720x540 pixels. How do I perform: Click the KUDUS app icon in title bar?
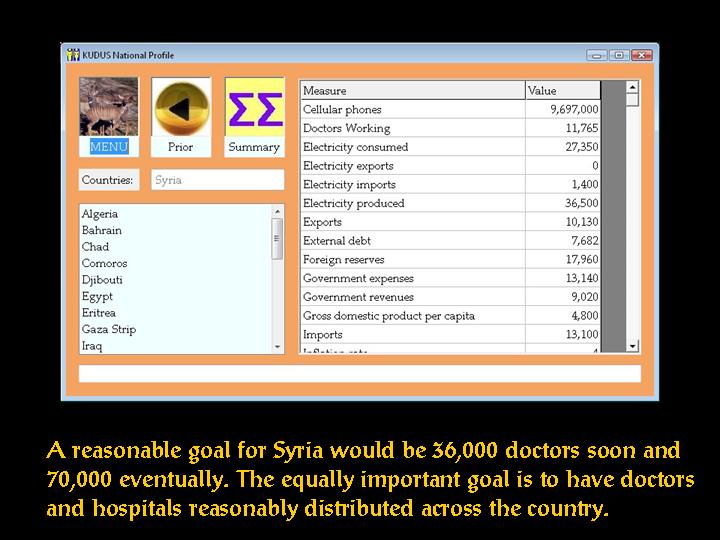point(73,55)
